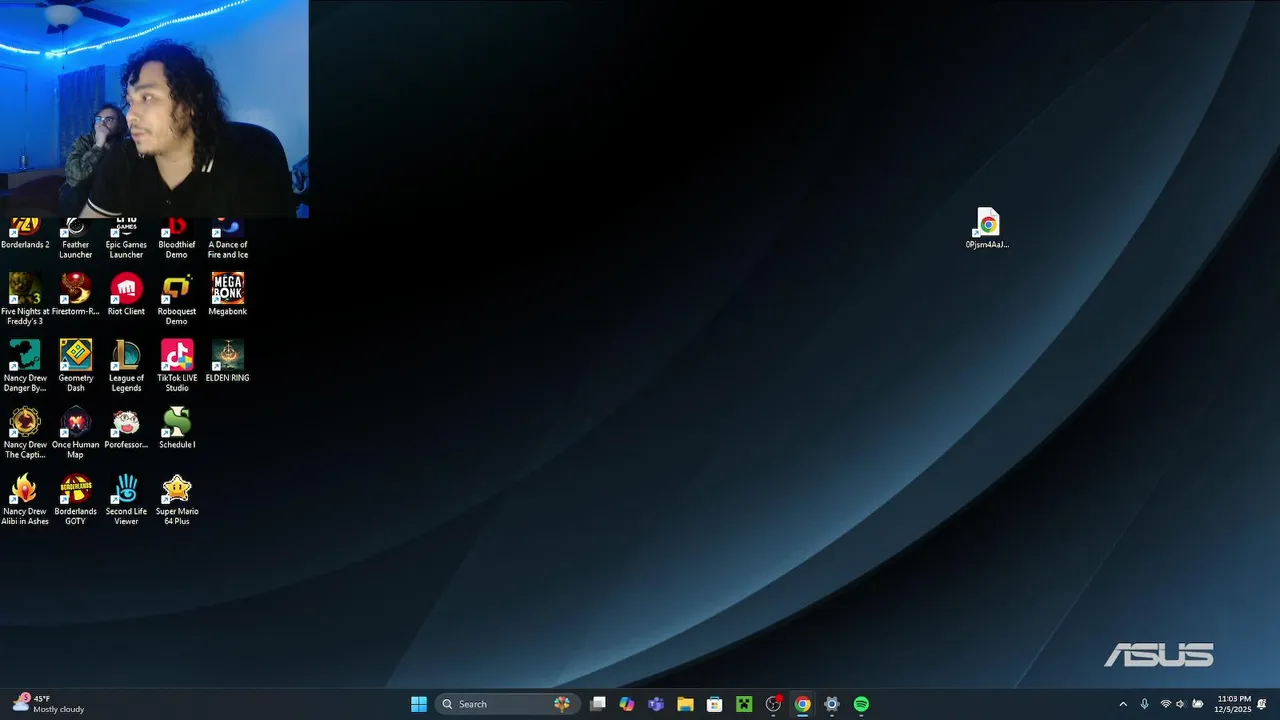The width and height of the screenshot is (1280, 720).
Task: Open the weather widget showing 45°F
Action: [x=48, y=704]
